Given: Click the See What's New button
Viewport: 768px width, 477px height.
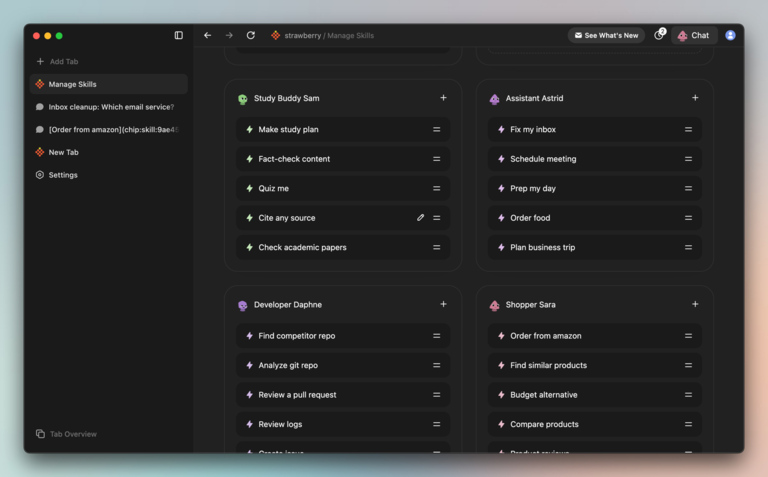Looking at the screenshot, I should [x=606, y=35].
